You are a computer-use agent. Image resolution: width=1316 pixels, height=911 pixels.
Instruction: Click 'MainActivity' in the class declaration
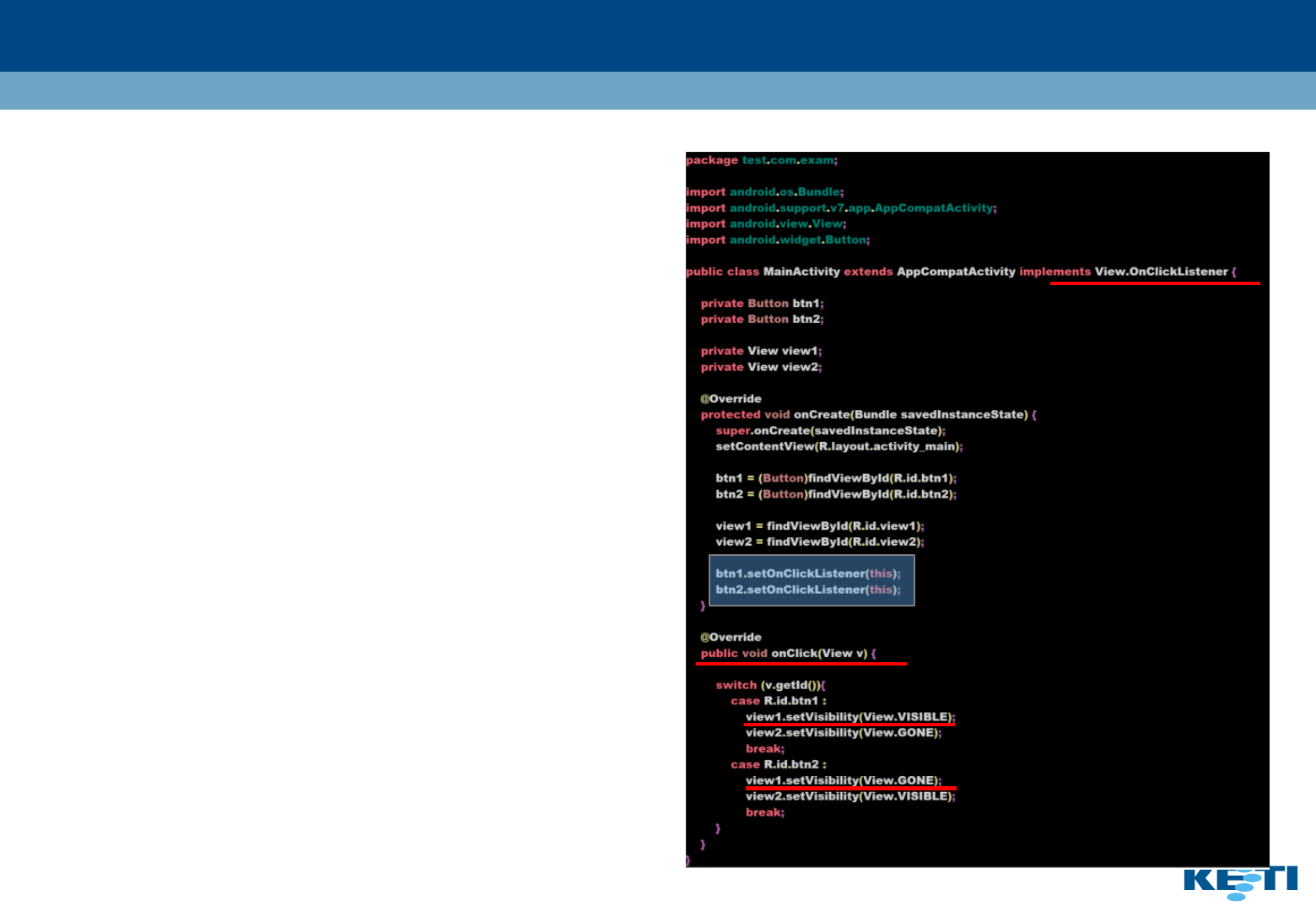click(x=801, y=272)
